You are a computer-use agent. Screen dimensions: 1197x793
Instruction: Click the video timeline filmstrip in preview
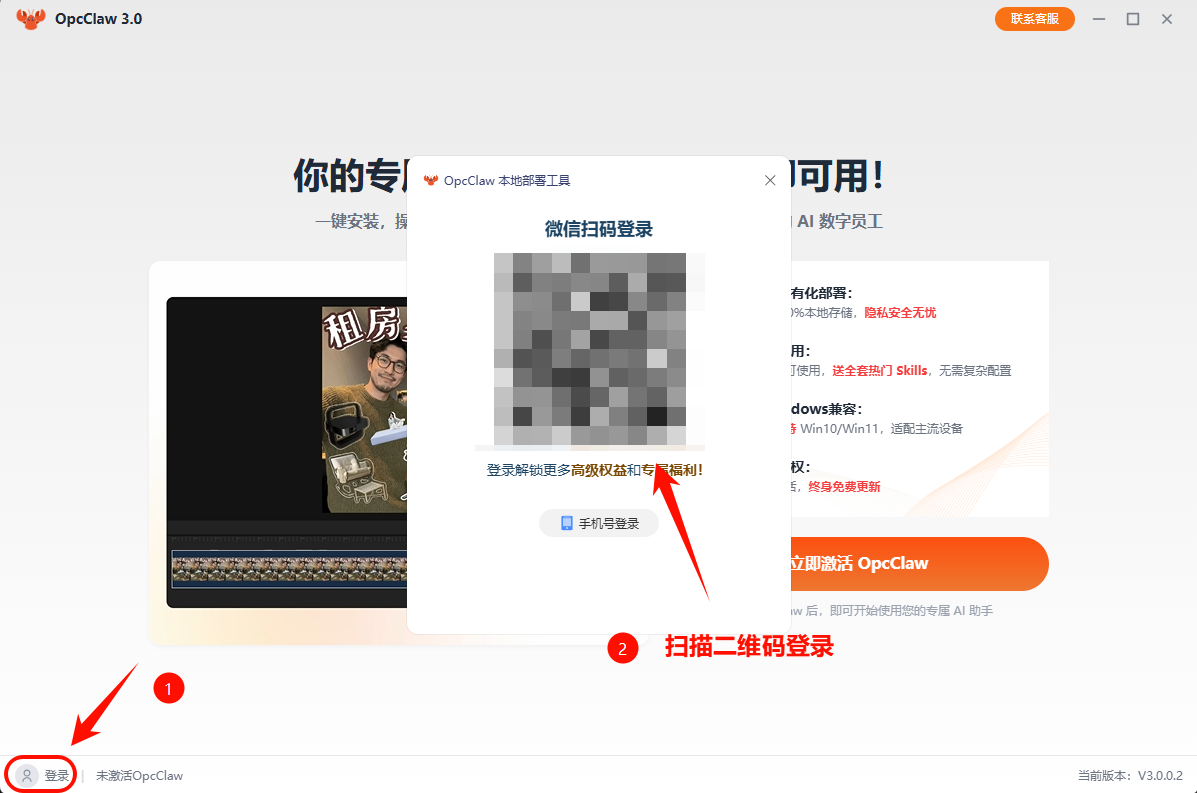tap(289, 569)
